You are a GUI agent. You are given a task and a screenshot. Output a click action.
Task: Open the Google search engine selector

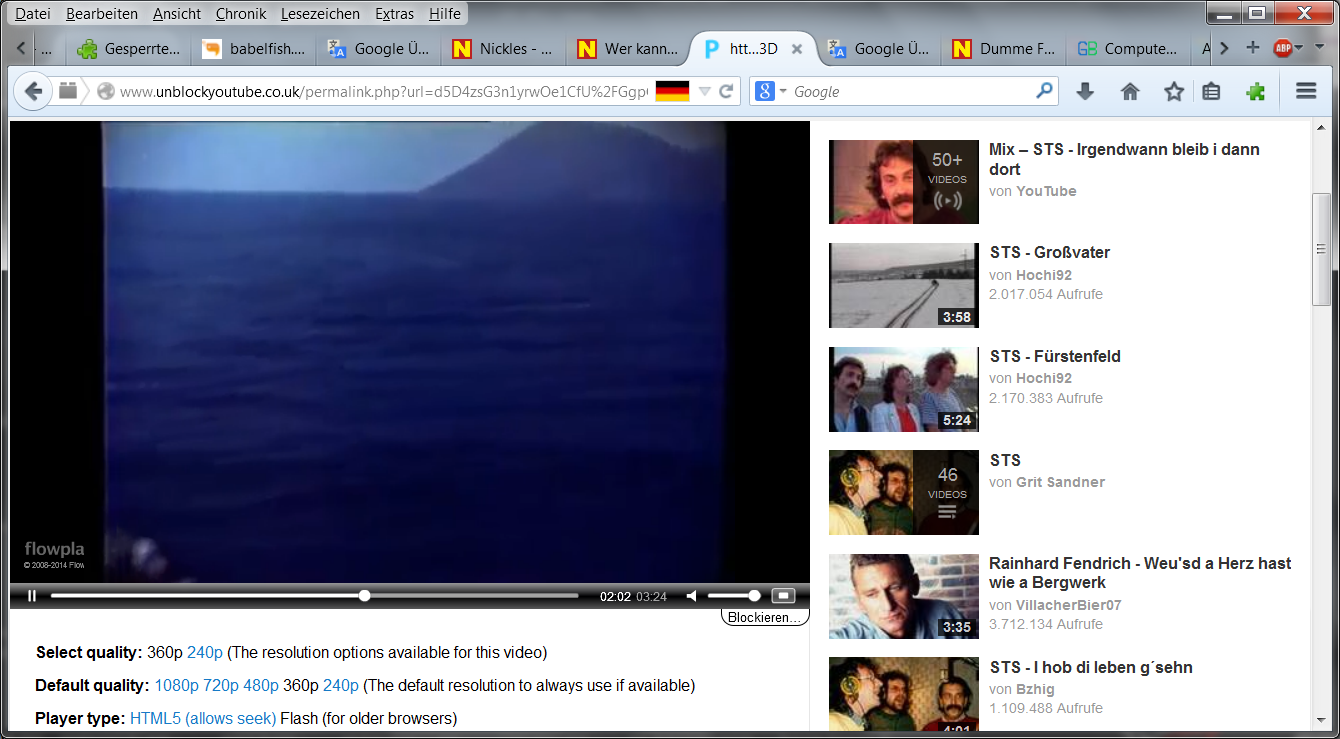[x=770, y=91]
